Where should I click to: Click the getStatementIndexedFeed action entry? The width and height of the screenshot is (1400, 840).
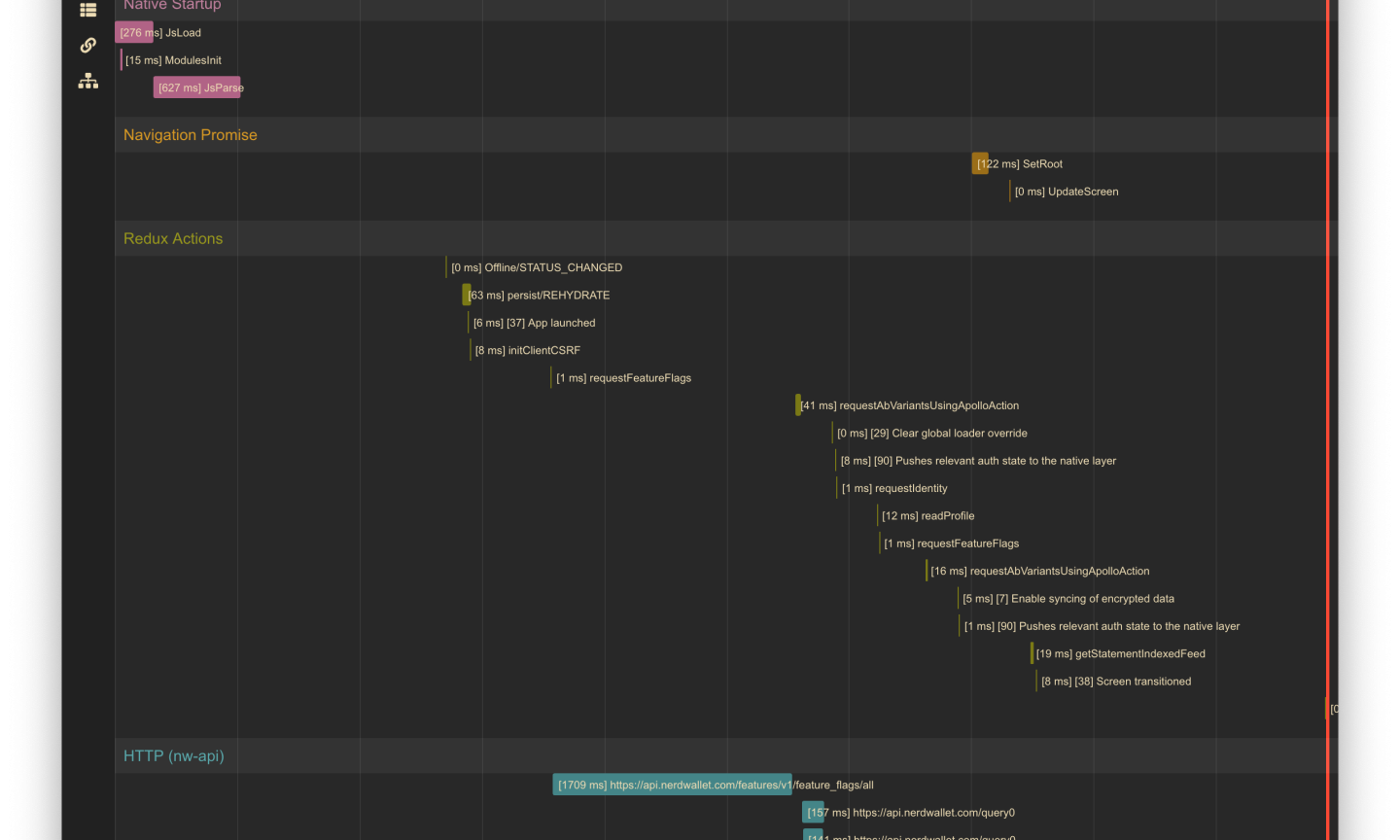click(x=1119, y=654)
